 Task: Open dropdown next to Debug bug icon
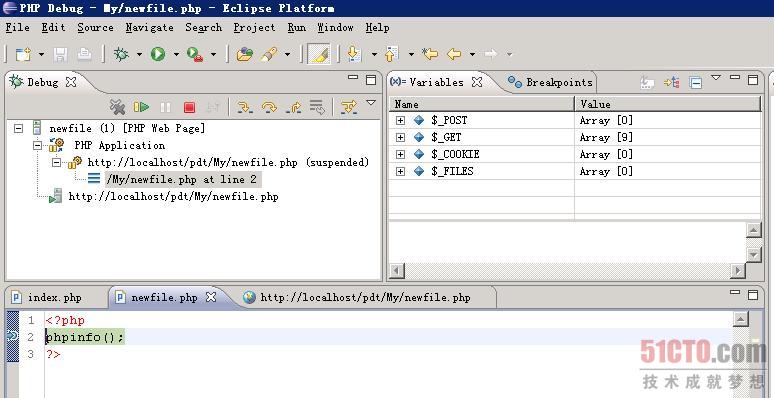(x=139, y=54)
